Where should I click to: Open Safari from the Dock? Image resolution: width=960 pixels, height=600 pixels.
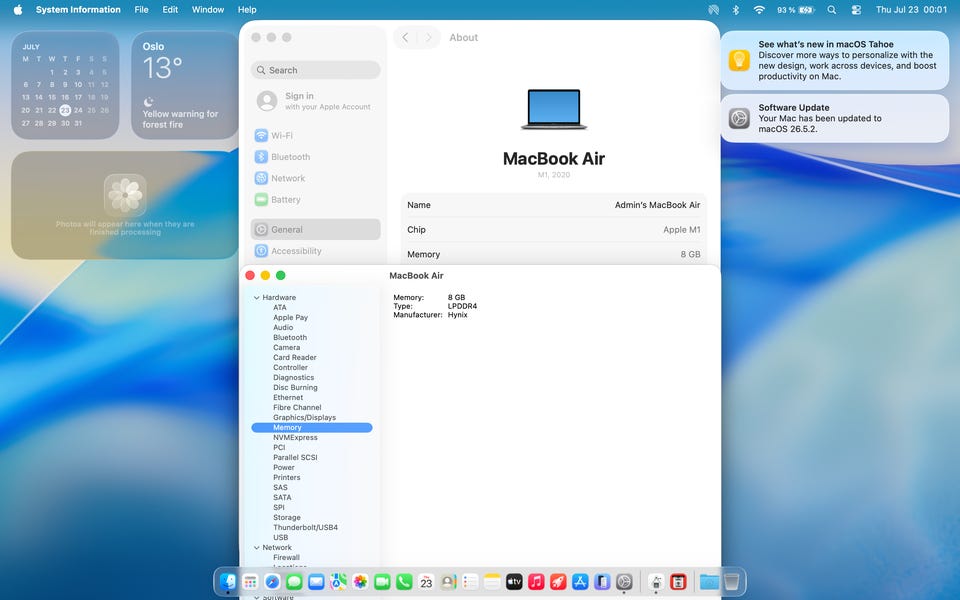[x=272, y=582]
